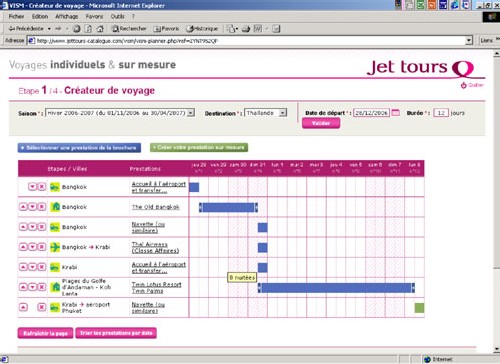The height and width of the screenshot is (364, 500).
Task: Delete the Krabi → aéroport Phuket row
Action: click(x=41, y=307)
